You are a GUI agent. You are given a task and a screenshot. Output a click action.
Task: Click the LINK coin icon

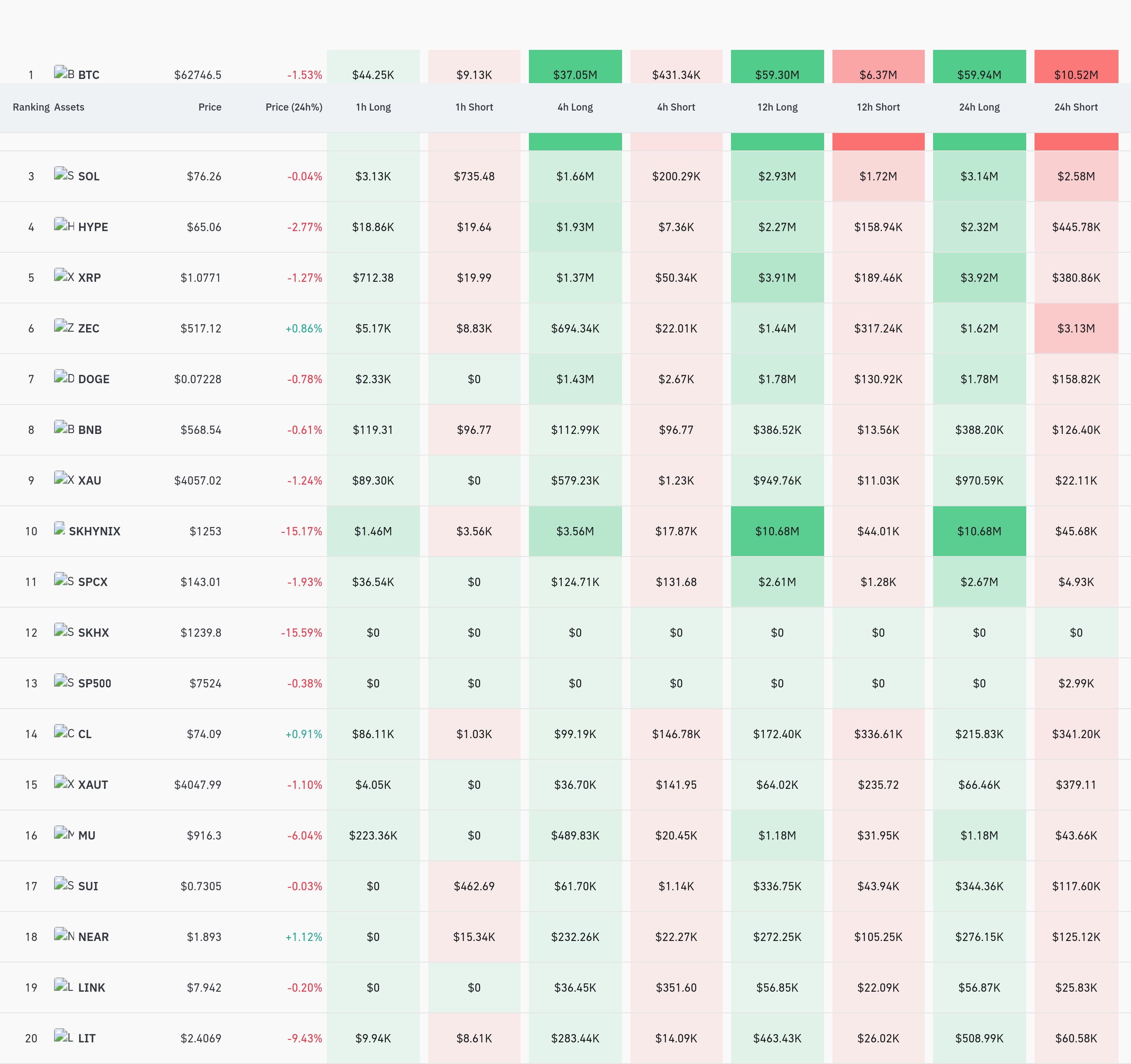point(64,985)
